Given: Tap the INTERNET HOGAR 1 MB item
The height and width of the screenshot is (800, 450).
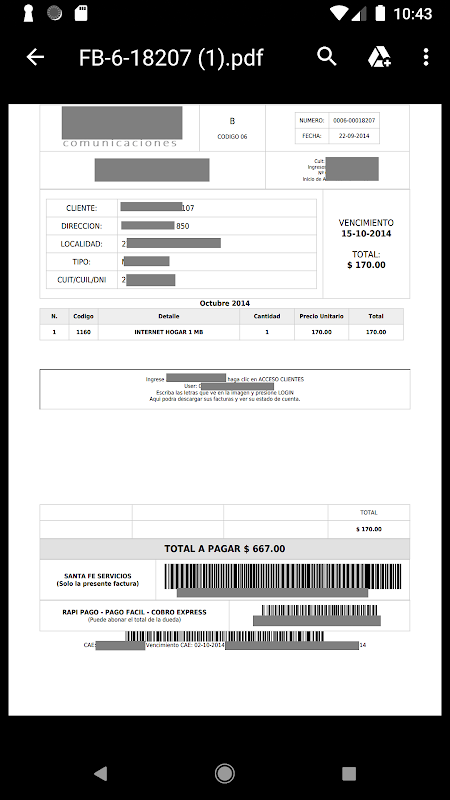Looking at the screenshot, I should click(168, 332).
